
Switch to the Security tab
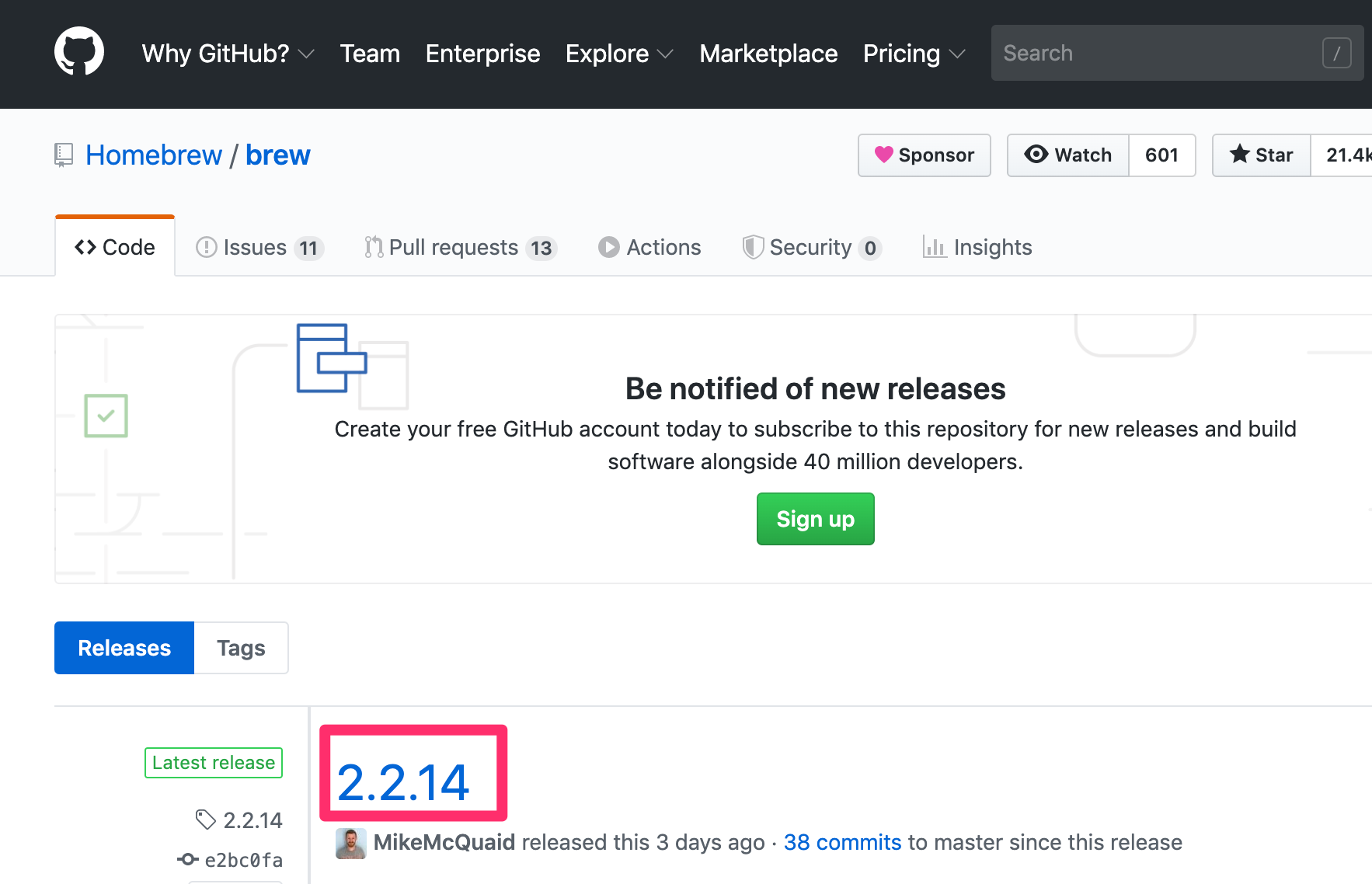(x=812, y=247)
